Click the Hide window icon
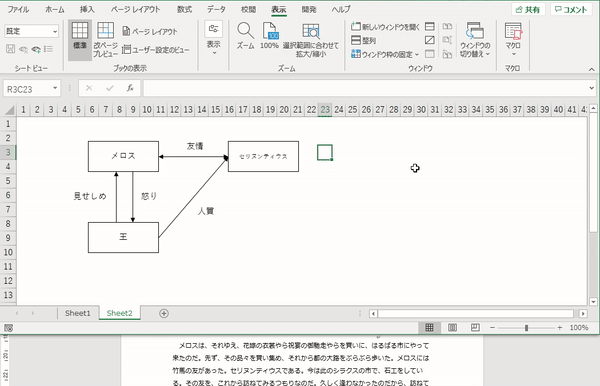600x386 pixels. 430,40
